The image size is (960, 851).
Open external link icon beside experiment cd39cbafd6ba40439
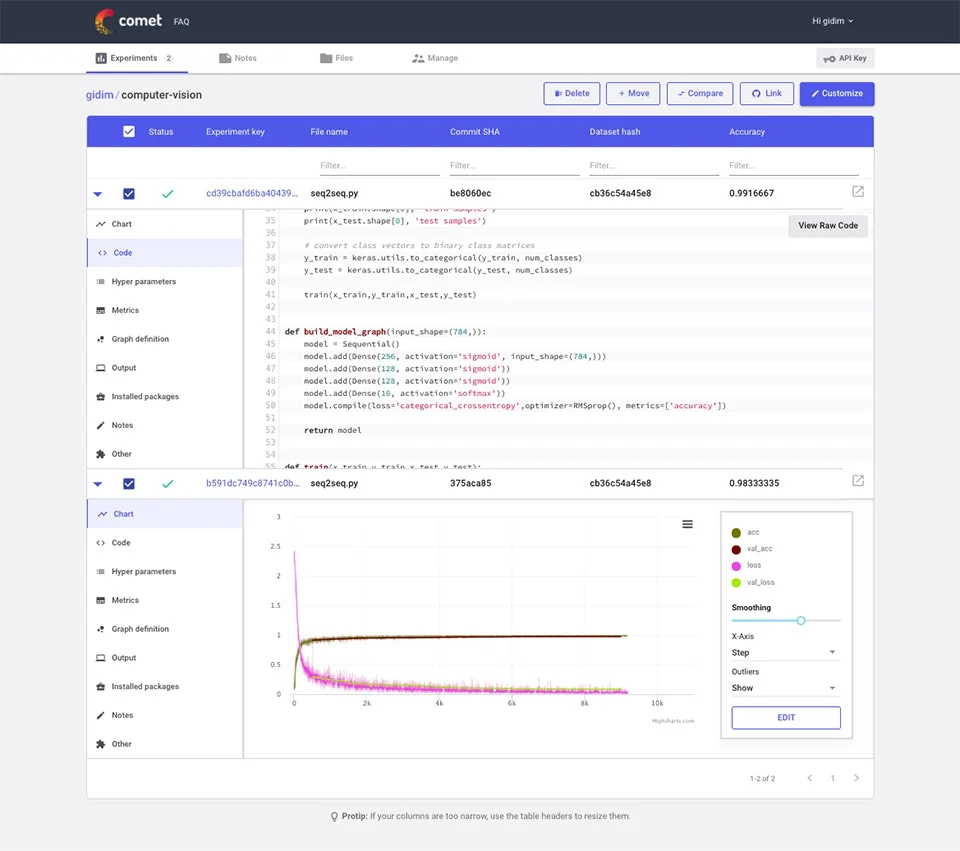tap(857, 191)
